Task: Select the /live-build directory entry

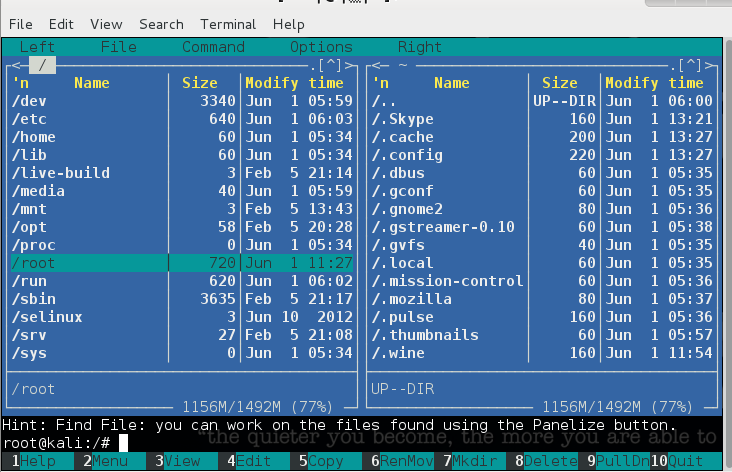Action: 60,173
